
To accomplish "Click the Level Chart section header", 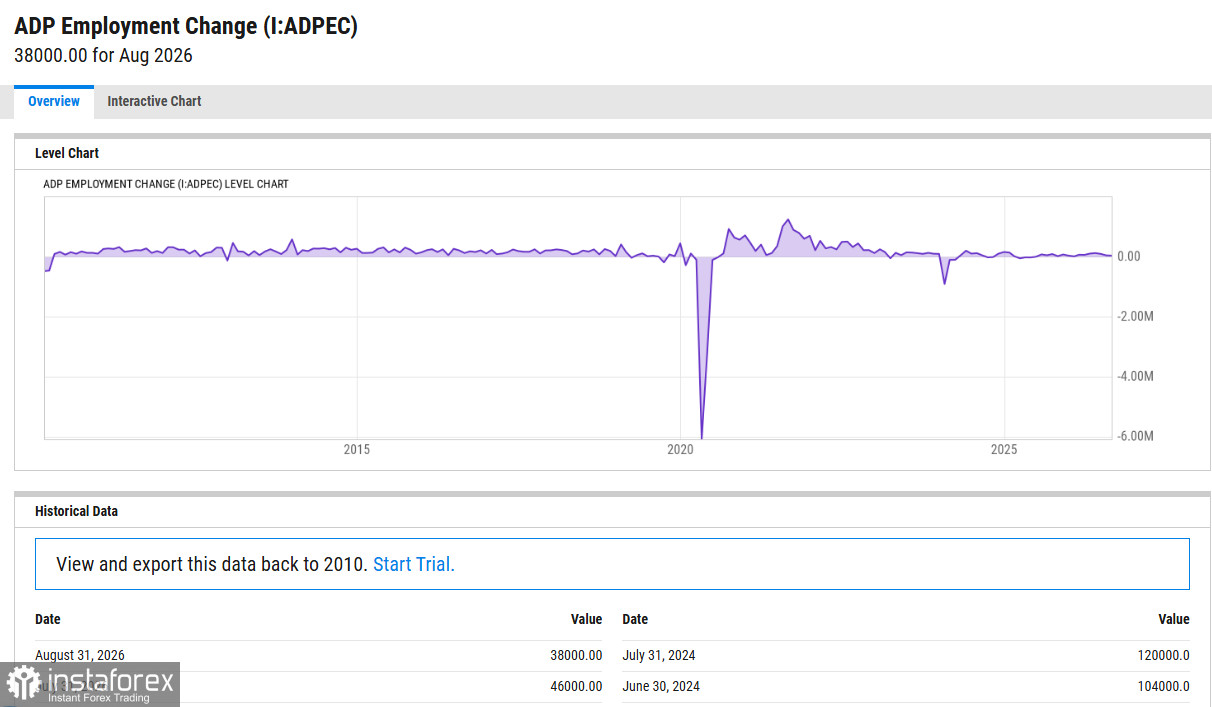I will [x=67, y=153].
